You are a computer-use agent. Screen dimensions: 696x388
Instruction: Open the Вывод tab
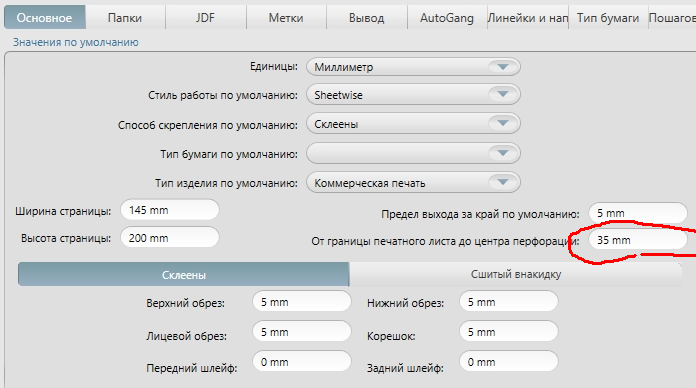[x=367, y=18]
